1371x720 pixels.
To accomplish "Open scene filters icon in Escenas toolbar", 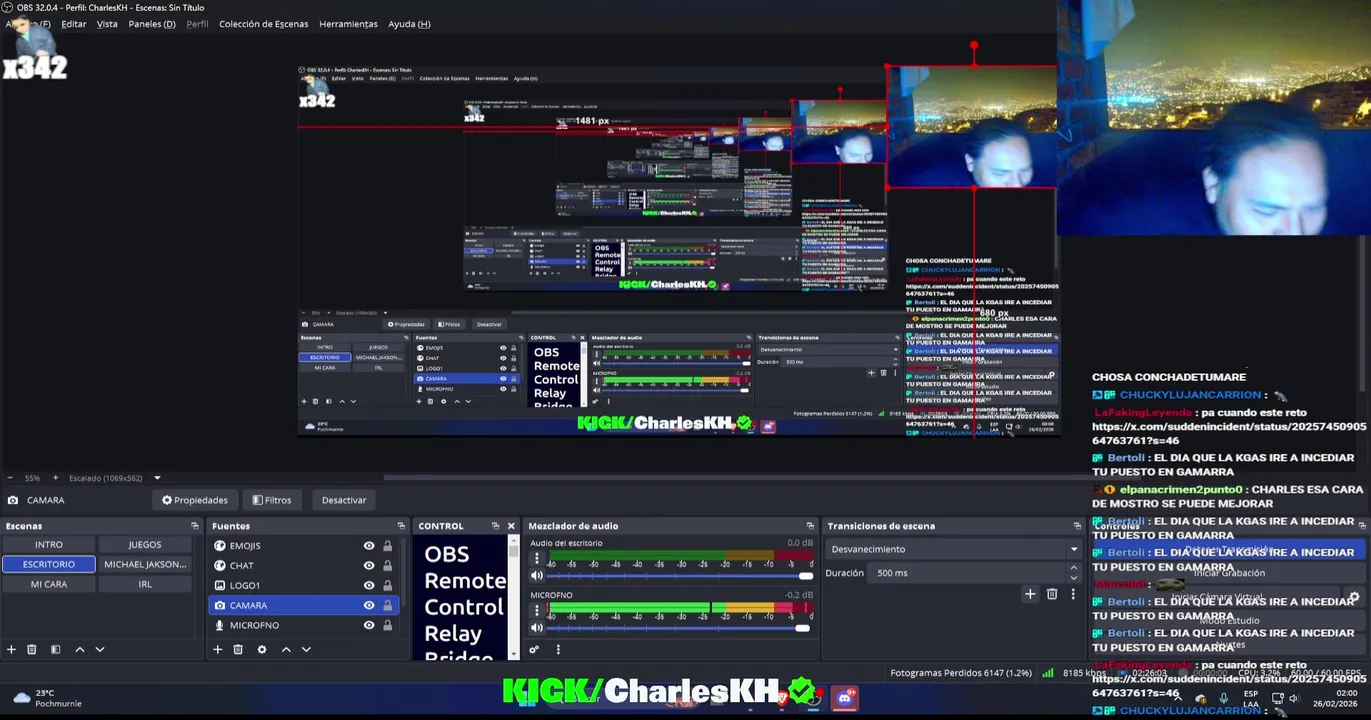I will pyautogui.click(x=55, y=649).
